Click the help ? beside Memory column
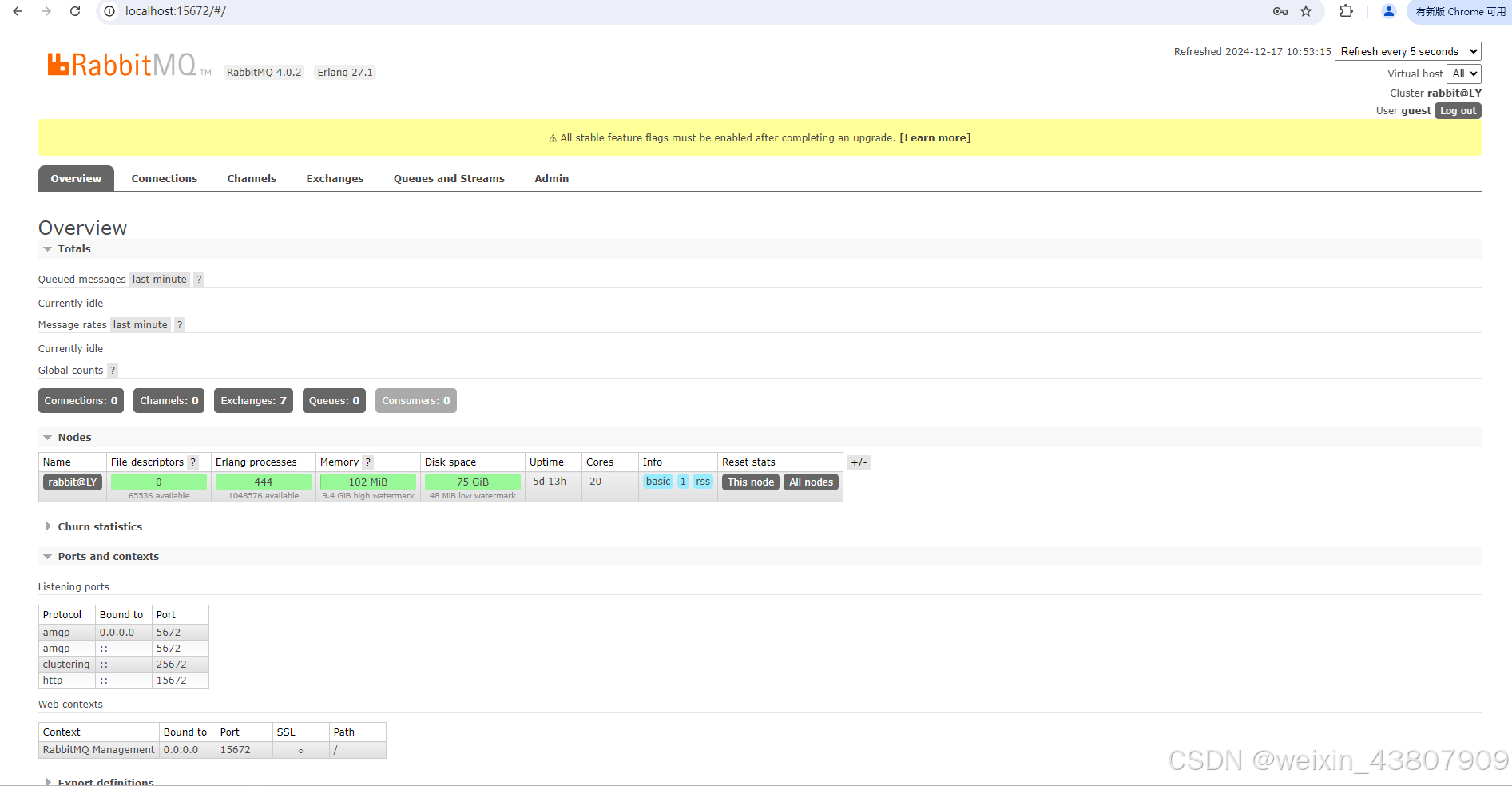The height and width of the screenshot is (786, 1512). (367, 462)
